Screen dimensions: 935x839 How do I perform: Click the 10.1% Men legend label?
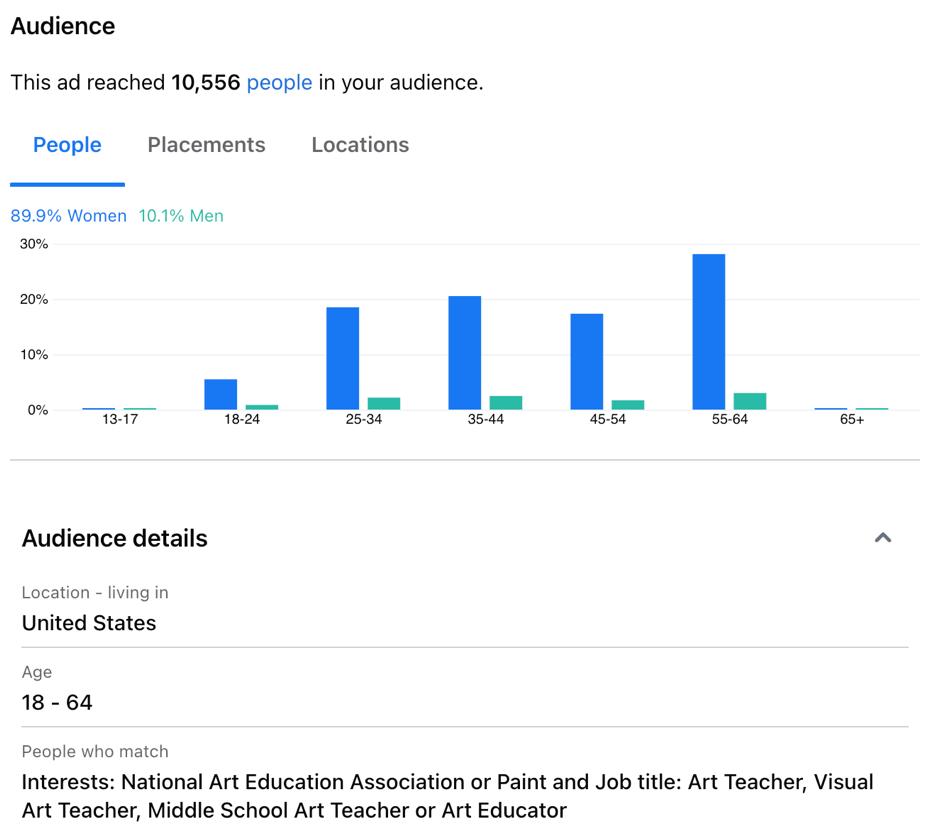pos(181,216)
